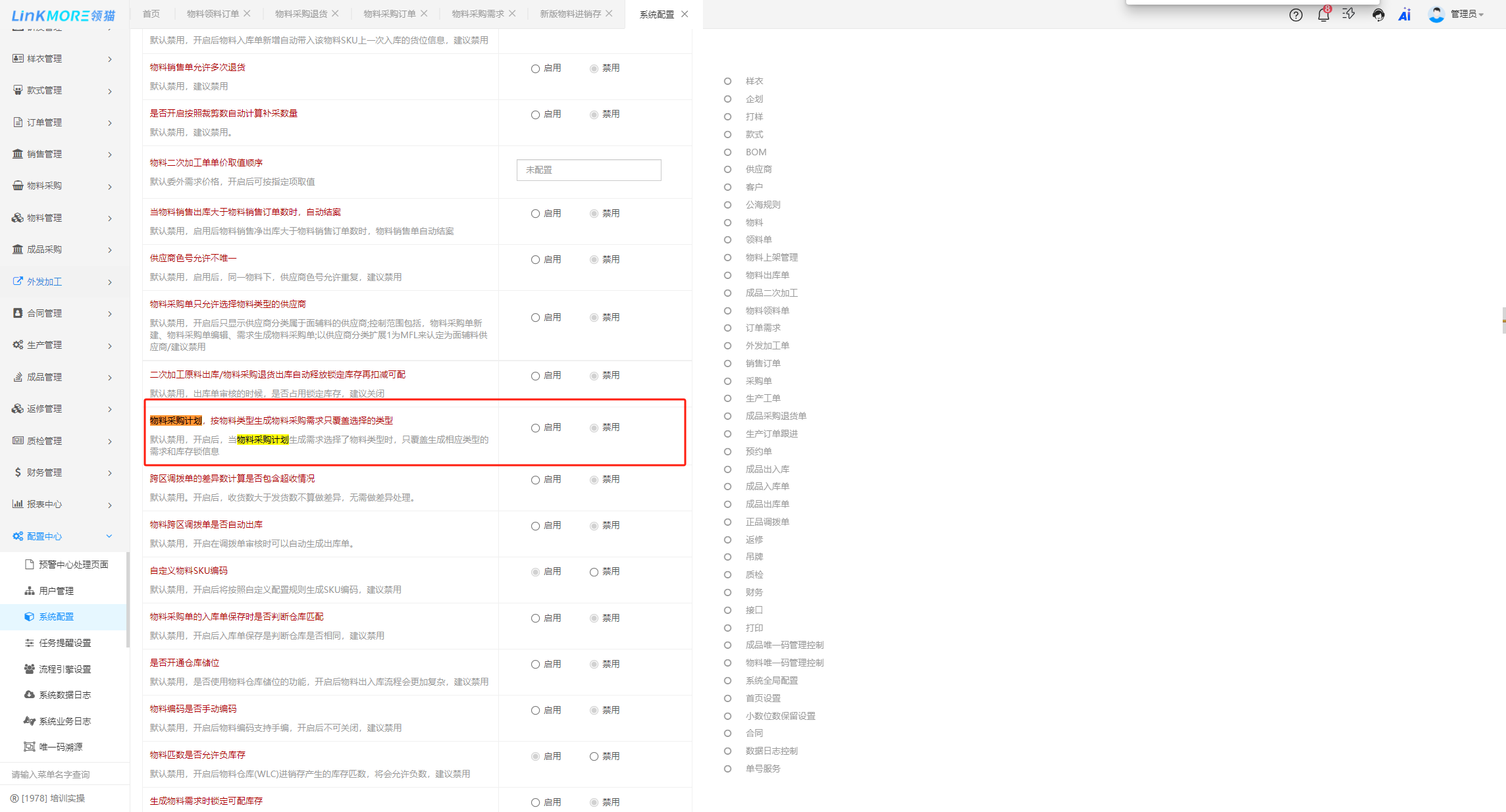Click the 用户管理 sidebar icon
Screen dimensions: 1506x812
pos(30,591)
